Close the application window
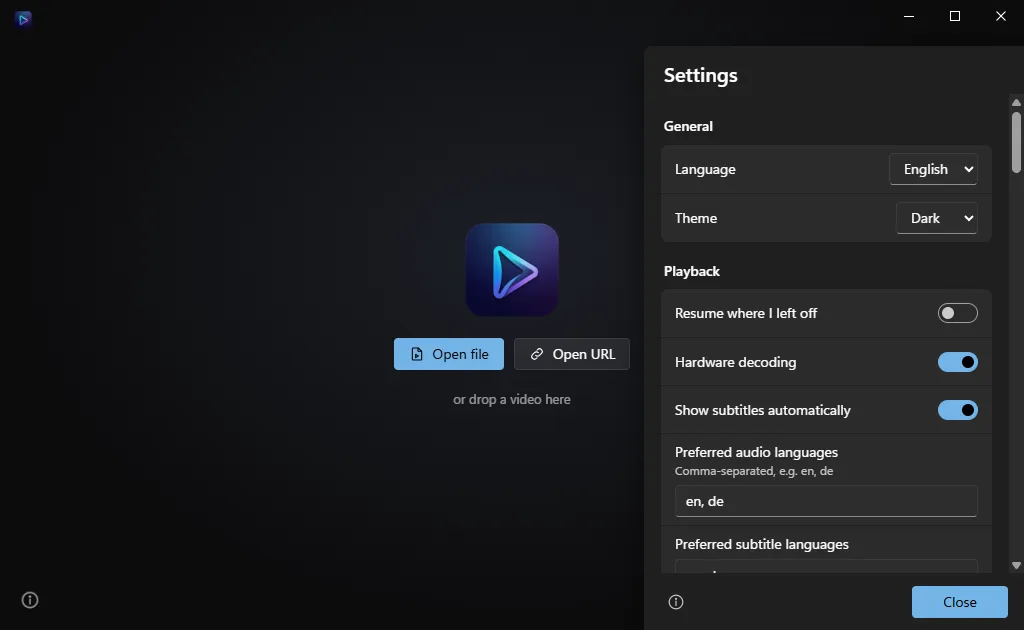1024x630 pixels. tap(1000, 16)
